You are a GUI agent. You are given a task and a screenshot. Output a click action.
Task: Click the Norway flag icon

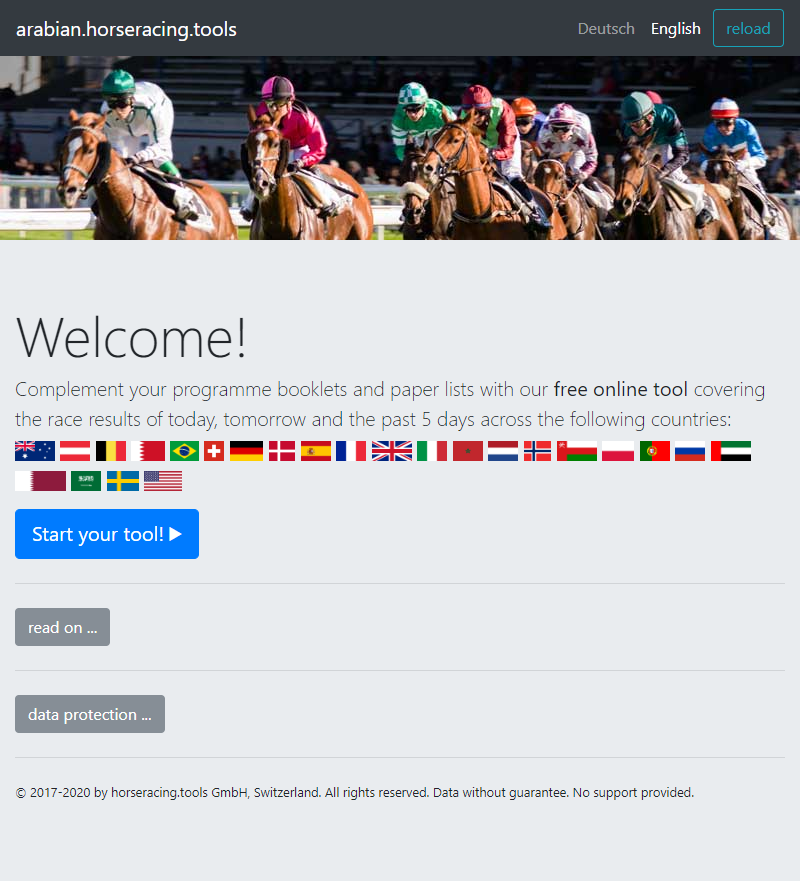[536, 451]
